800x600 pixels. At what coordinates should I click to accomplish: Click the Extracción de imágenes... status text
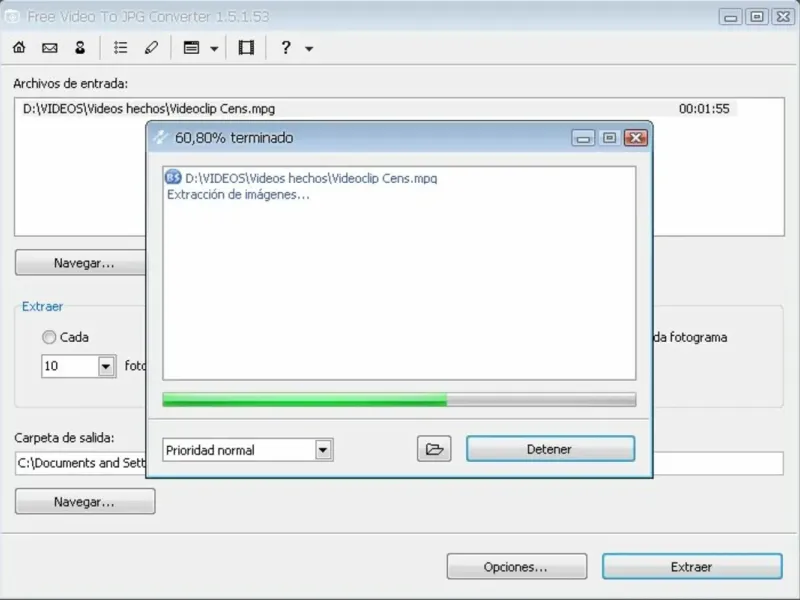[238, 194]
